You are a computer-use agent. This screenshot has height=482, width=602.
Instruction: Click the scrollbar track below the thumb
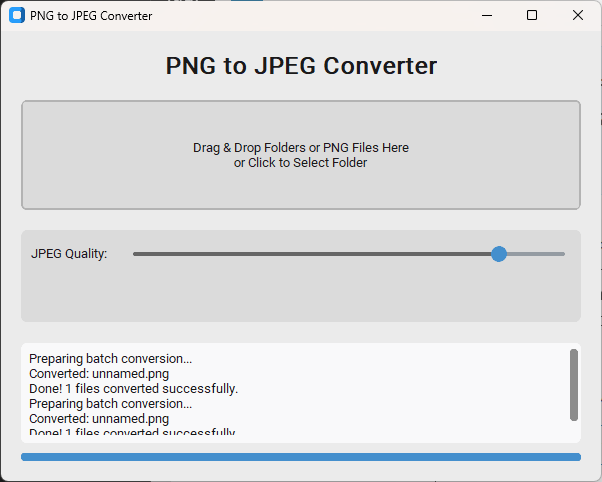[573, 430]
